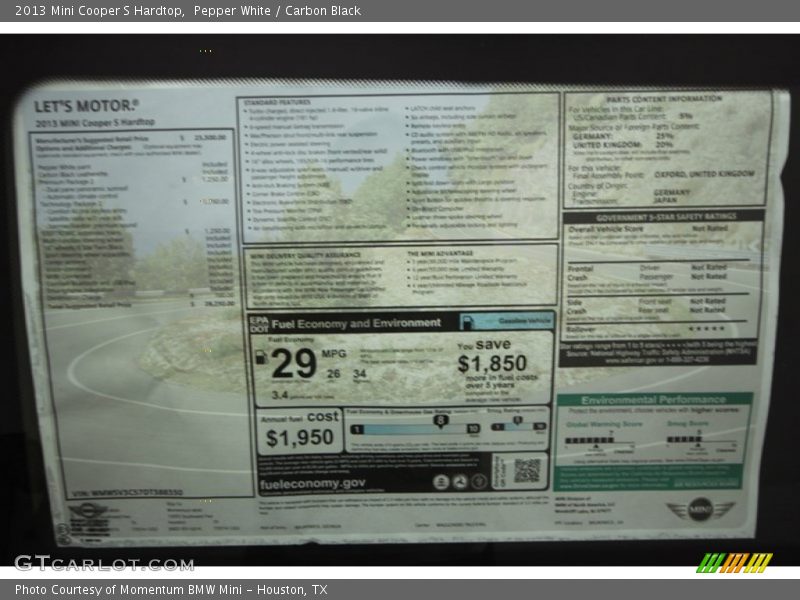Click the 'GOVERNMENT 5-STAR SAFETY RATINGS' header

click(x=665, y=217)
